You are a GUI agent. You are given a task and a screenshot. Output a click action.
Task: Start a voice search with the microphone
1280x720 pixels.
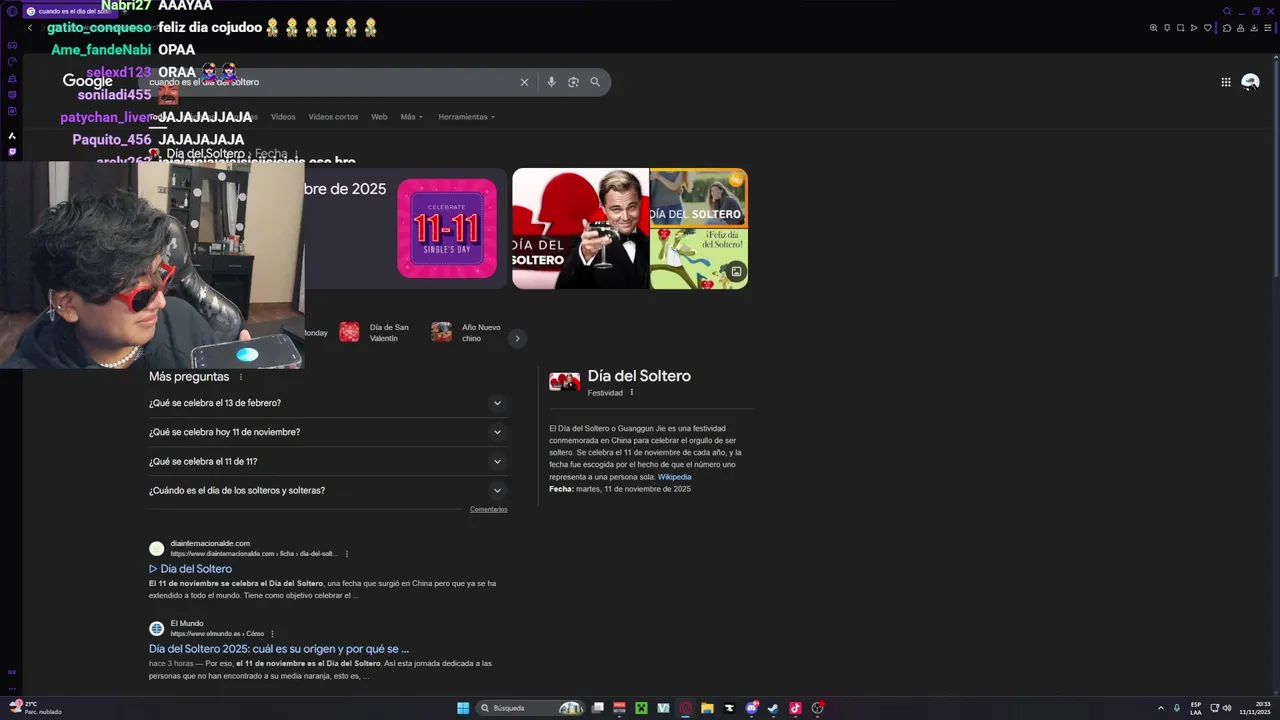pyautogui.click(x=551, y=82)
